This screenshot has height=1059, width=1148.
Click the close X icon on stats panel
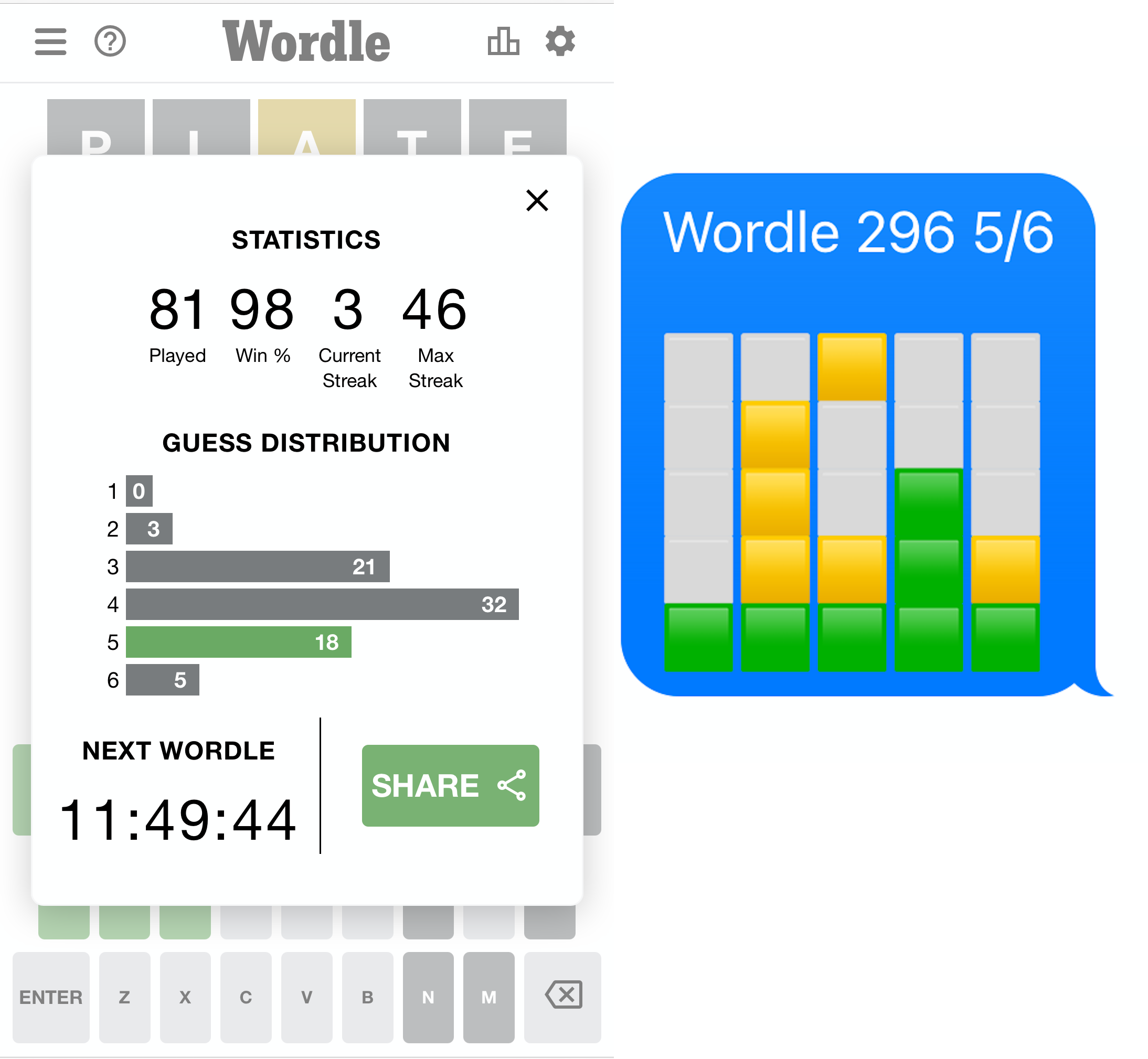pyautogui.click(x=537, y=200)
